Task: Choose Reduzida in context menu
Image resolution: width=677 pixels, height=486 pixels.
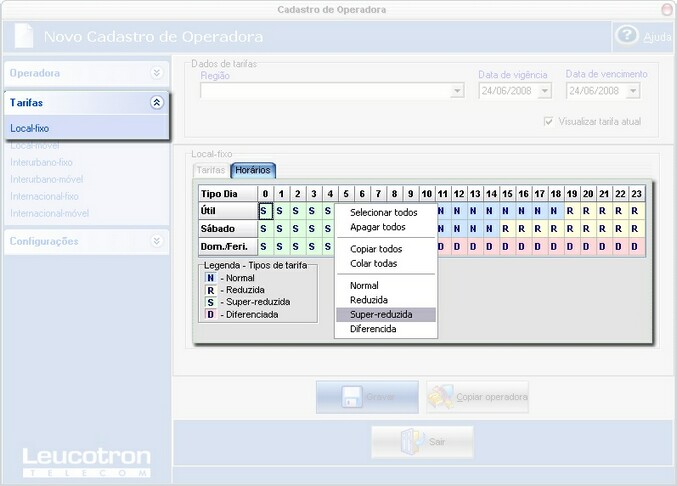Action: [x=369, y=300]
